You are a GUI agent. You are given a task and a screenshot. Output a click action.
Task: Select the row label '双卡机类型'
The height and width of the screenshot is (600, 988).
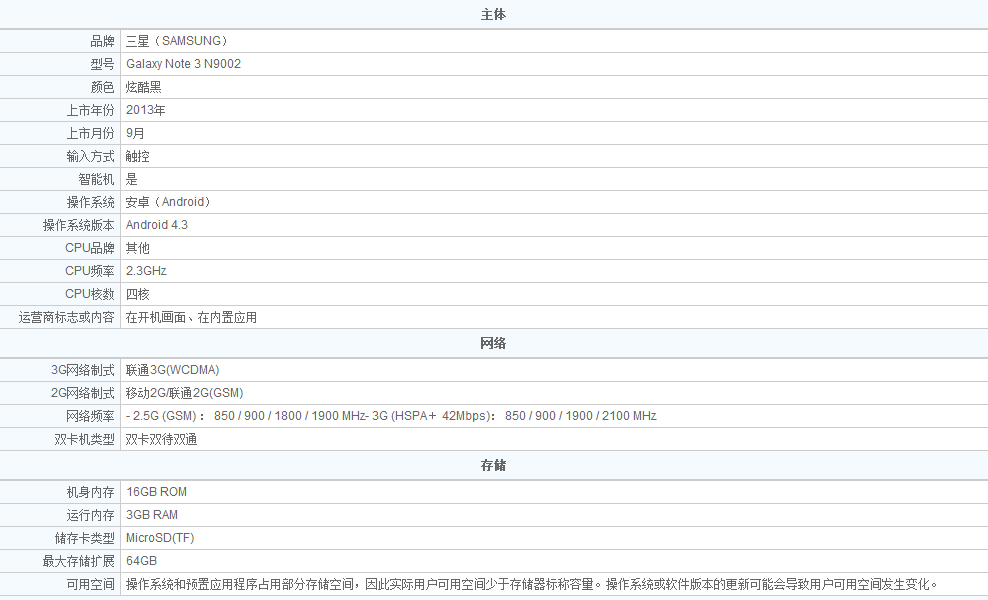click(84, 439)
